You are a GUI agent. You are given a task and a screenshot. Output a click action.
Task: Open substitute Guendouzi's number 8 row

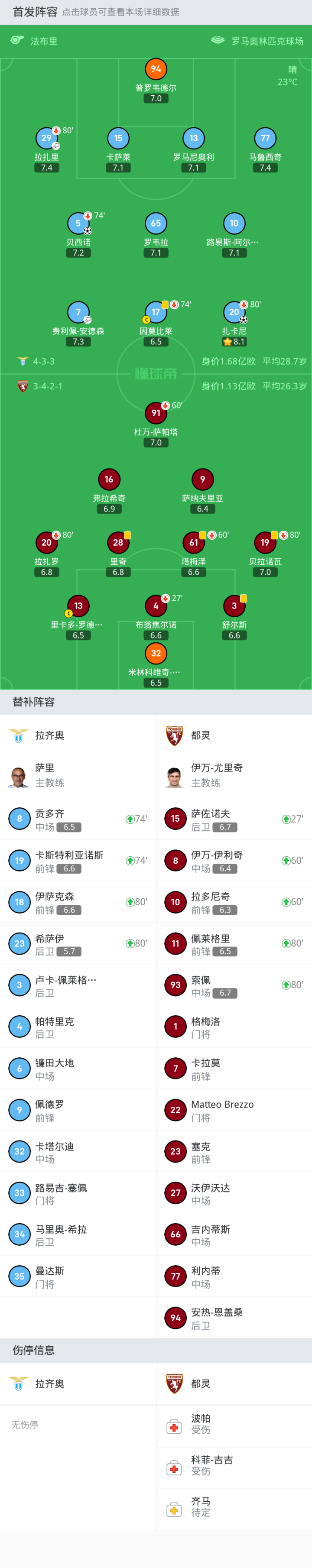(78, 820)
